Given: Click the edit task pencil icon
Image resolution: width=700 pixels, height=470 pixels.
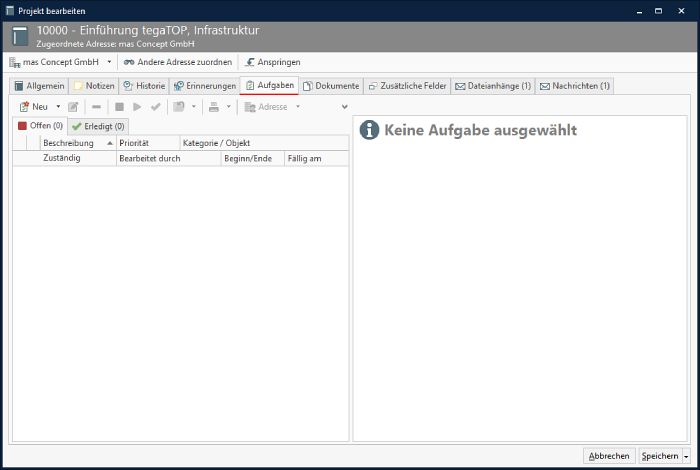Looking at the screenshot, I should tap(73, 107).
